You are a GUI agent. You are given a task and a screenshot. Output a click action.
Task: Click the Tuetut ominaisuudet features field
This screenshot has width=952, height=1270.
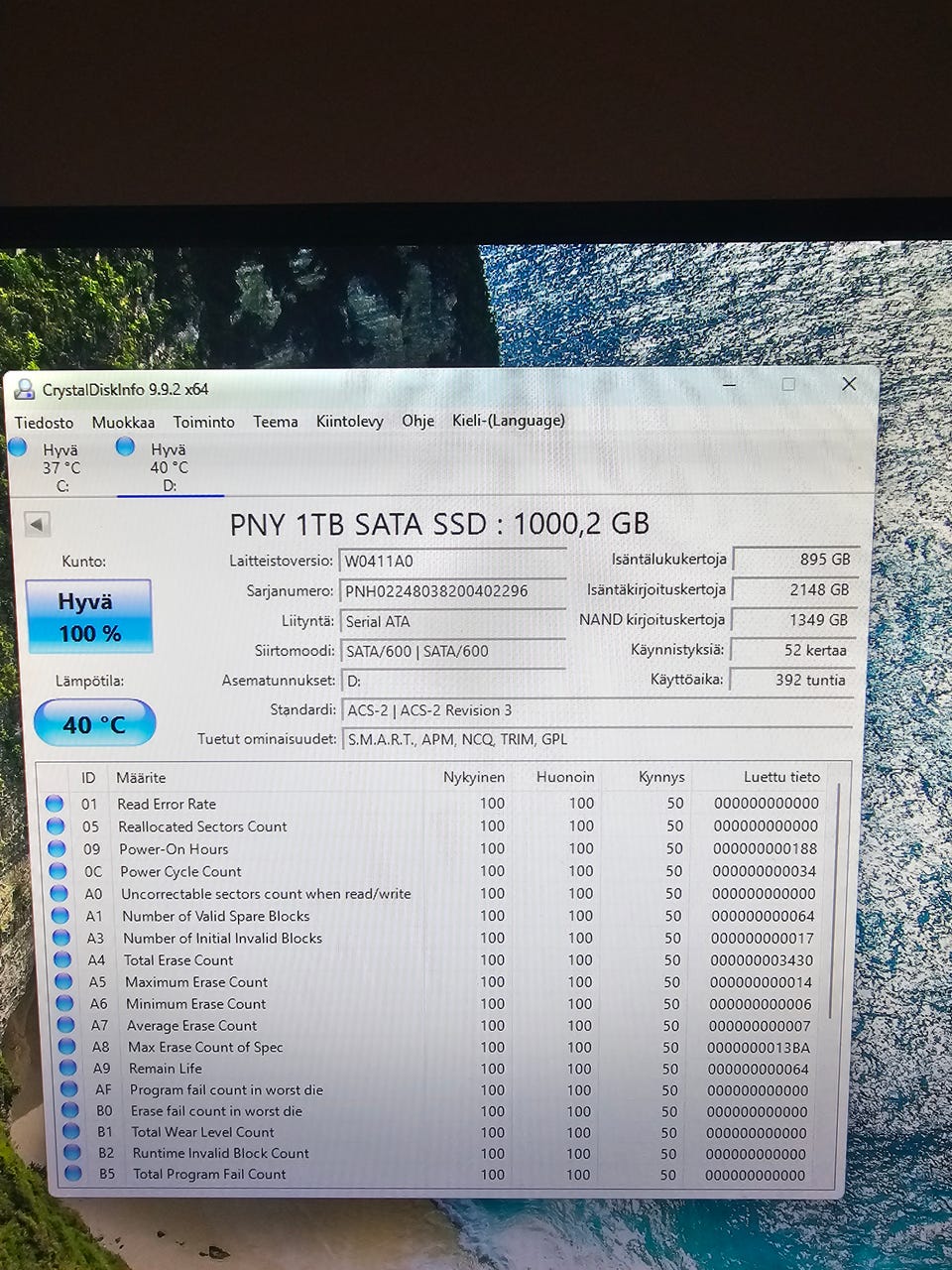(x=597, y=739)
